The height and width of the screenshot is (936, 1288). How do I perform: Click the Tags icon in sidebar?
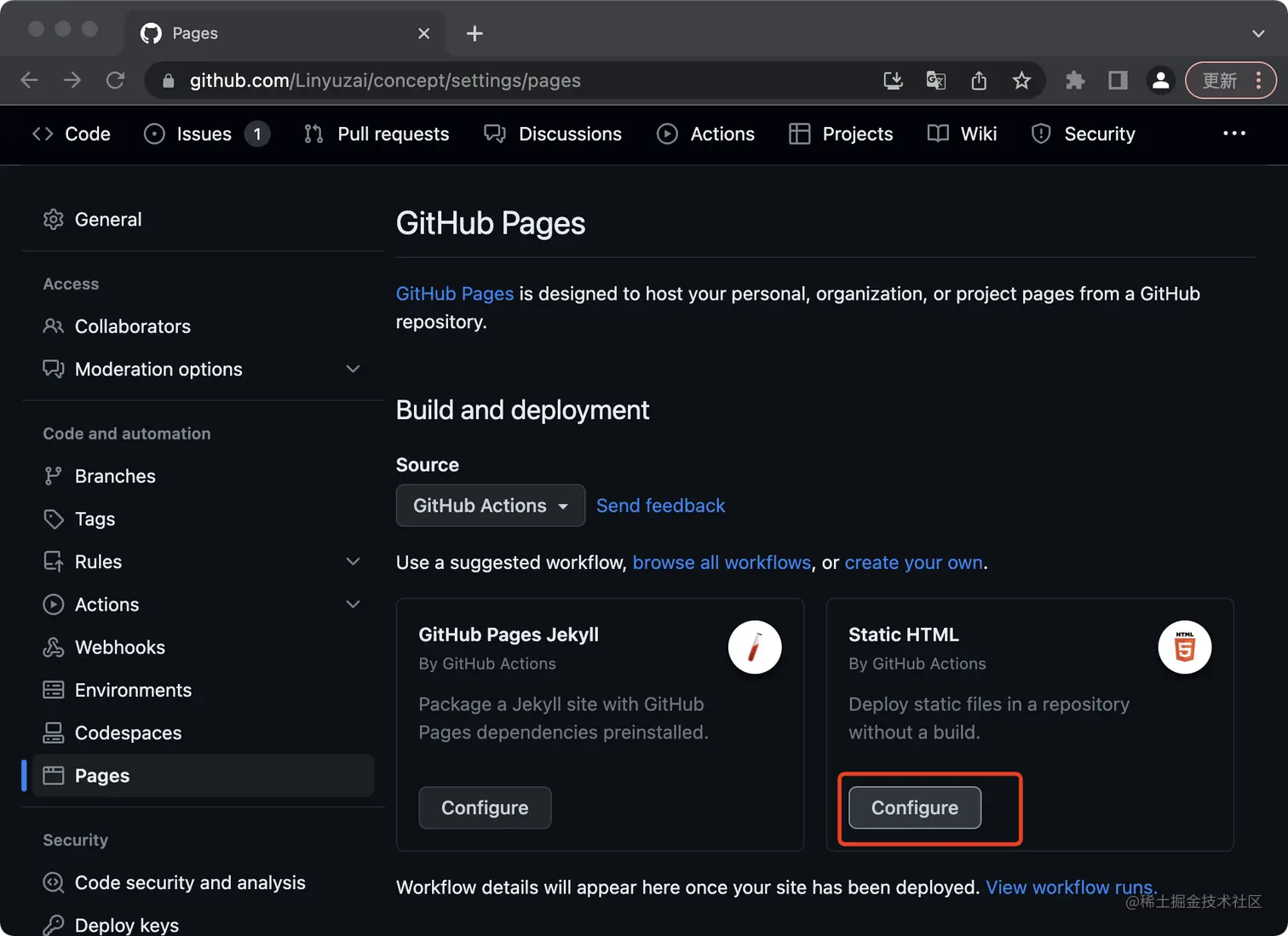(x=54, y=519)
